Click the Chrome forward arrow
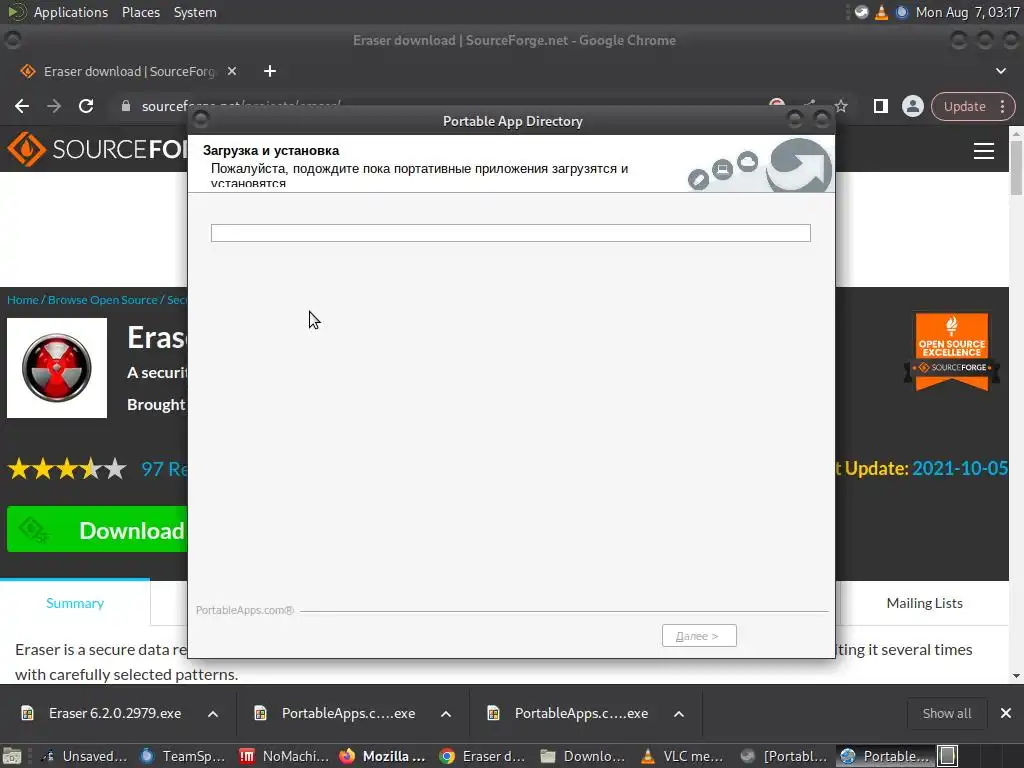This screenshot has width=1024, height=768. 54,106
